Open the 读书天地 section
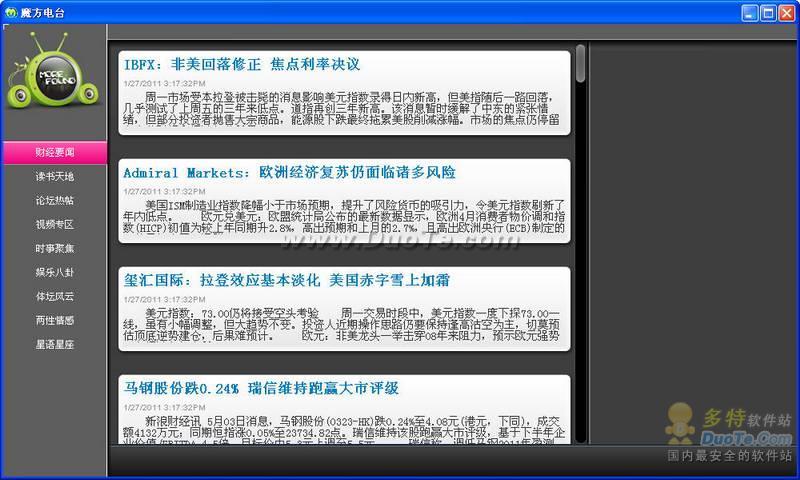800x480 pixels. tap(54, 176)
